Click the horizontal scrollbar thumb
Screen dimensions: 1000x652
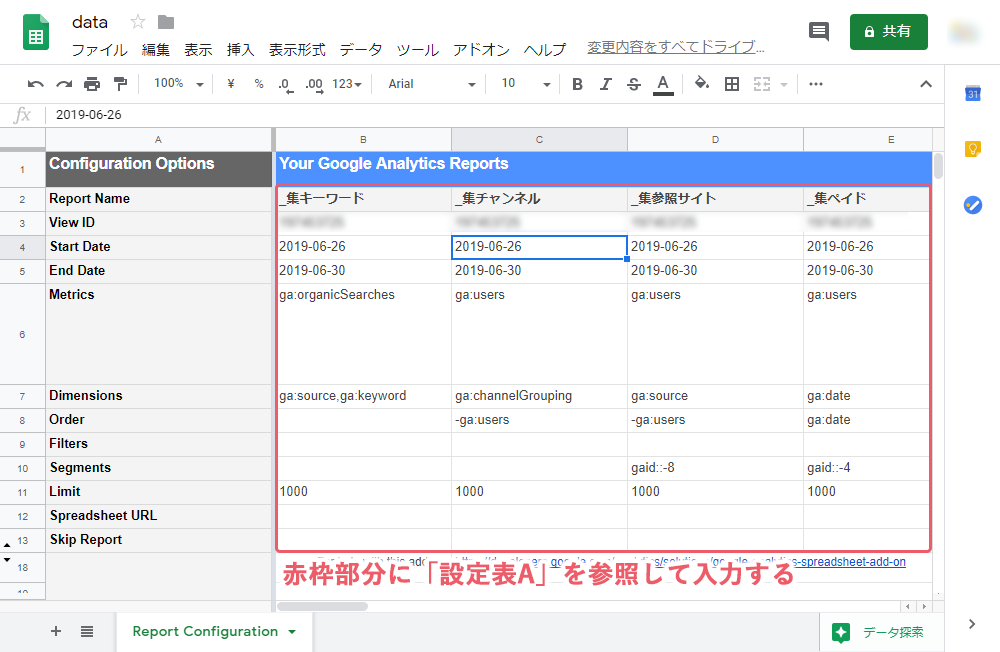point(323,606)
